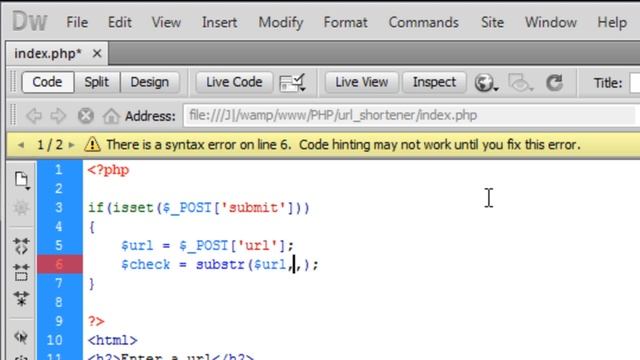Click the Refresh design view icon

click(x=555, y=83)
